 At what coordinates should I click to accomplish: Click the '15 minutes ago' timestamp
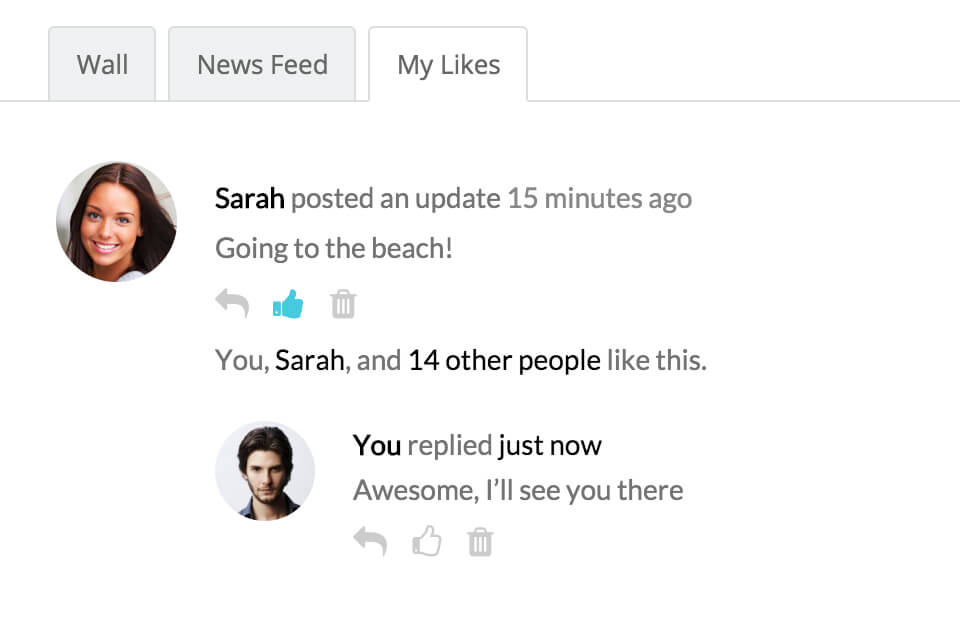pos(599,198)
